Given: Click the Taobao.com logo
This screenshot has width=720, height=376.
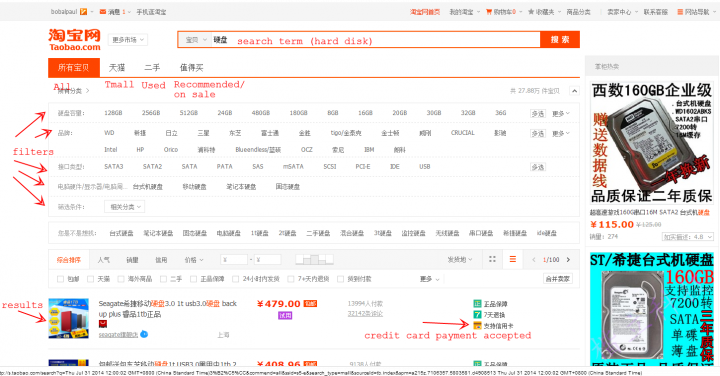Looking at the screenshot, I should [74, 39].
